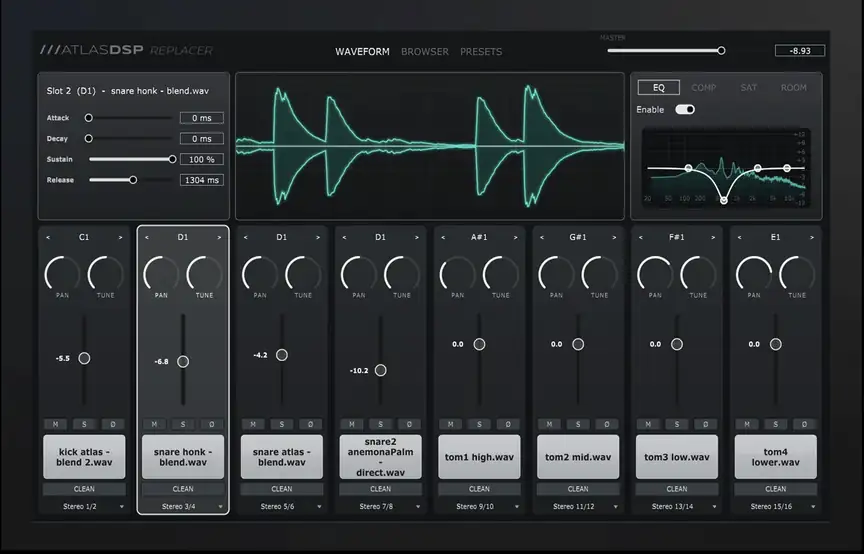Select the SAT effects tab
The height and width of the screenshot is (554, 864).
point(748,88)
